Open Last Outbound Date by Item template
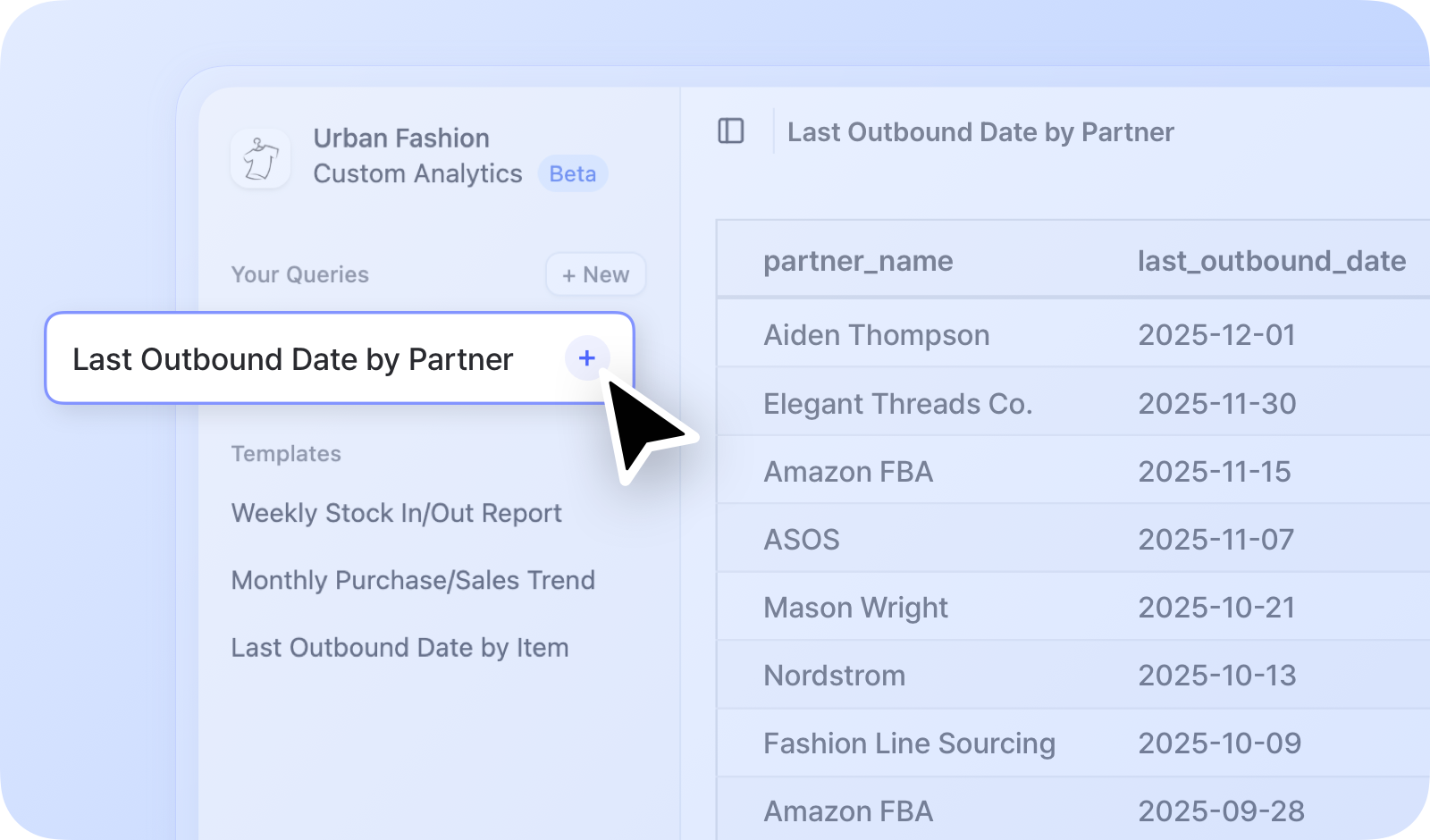1430x840 pixels. pos(400,647)
